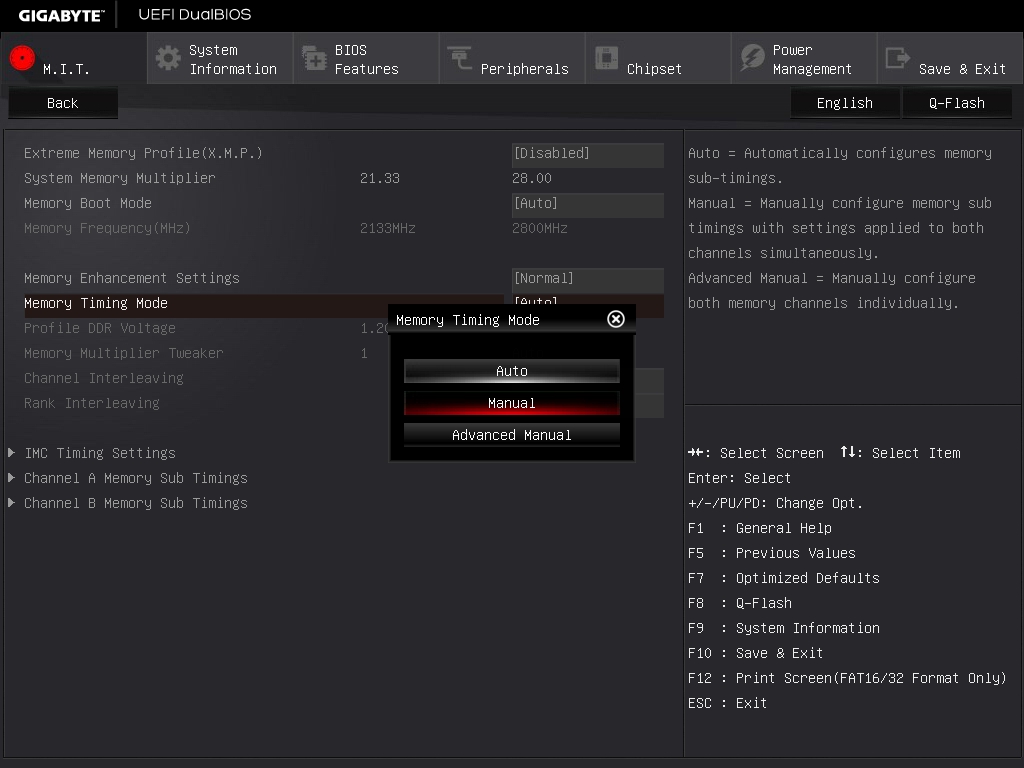1024x768 pixels.
Task: Click the F1 General Help line
Action: (760, 528)
